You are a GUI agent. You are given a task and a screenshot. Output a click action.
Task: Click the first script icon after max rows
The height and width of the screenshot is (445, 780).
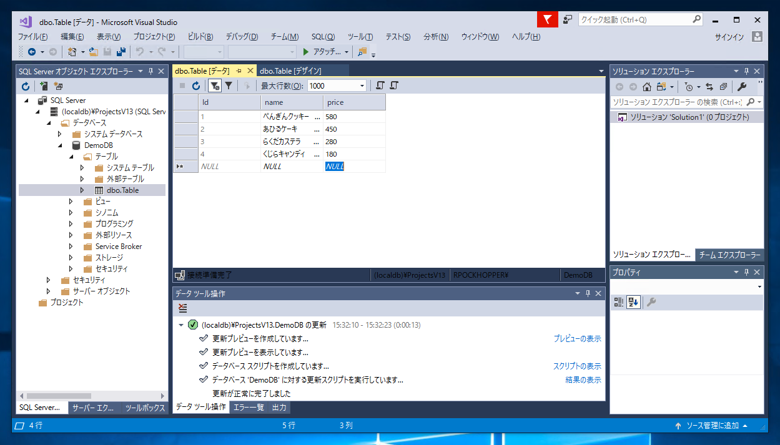pos(380,86)
